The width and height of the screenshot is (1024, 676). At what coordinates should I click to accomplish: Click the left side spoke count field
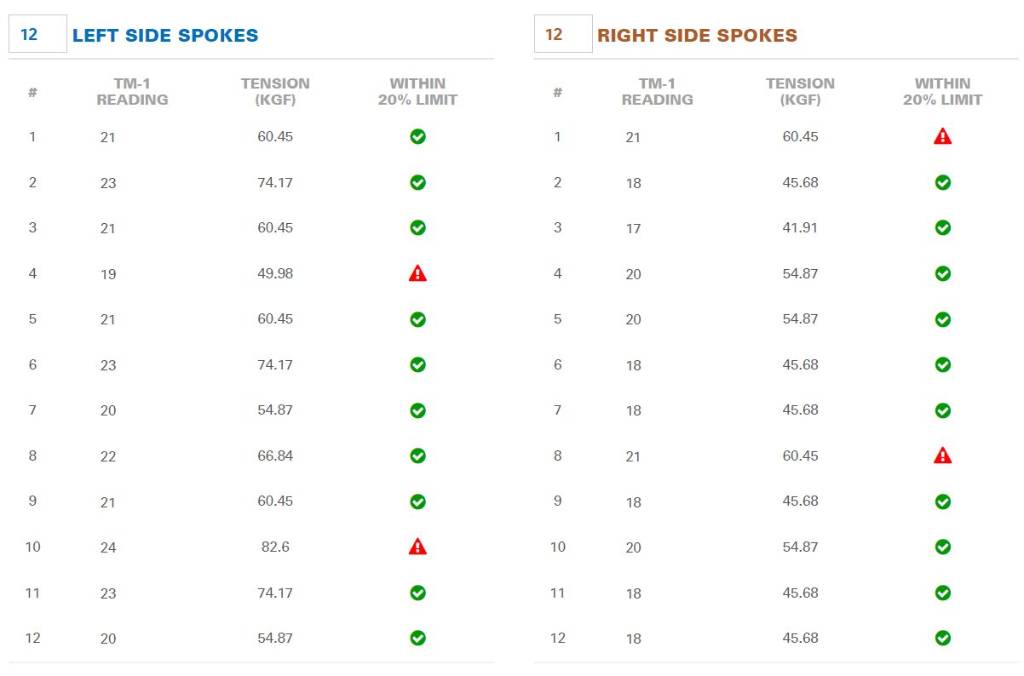(x=37, y=34)
